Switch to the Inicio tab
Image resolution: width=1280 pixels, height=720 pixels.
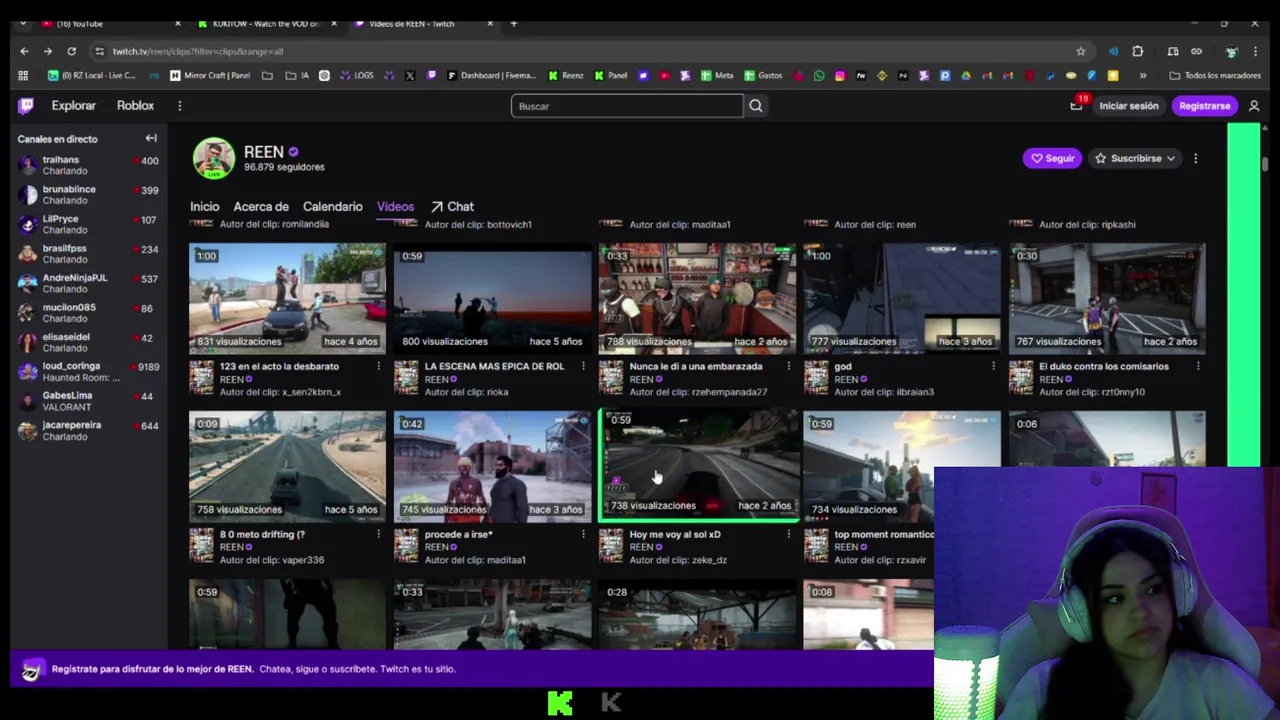(x=204, y=206)
